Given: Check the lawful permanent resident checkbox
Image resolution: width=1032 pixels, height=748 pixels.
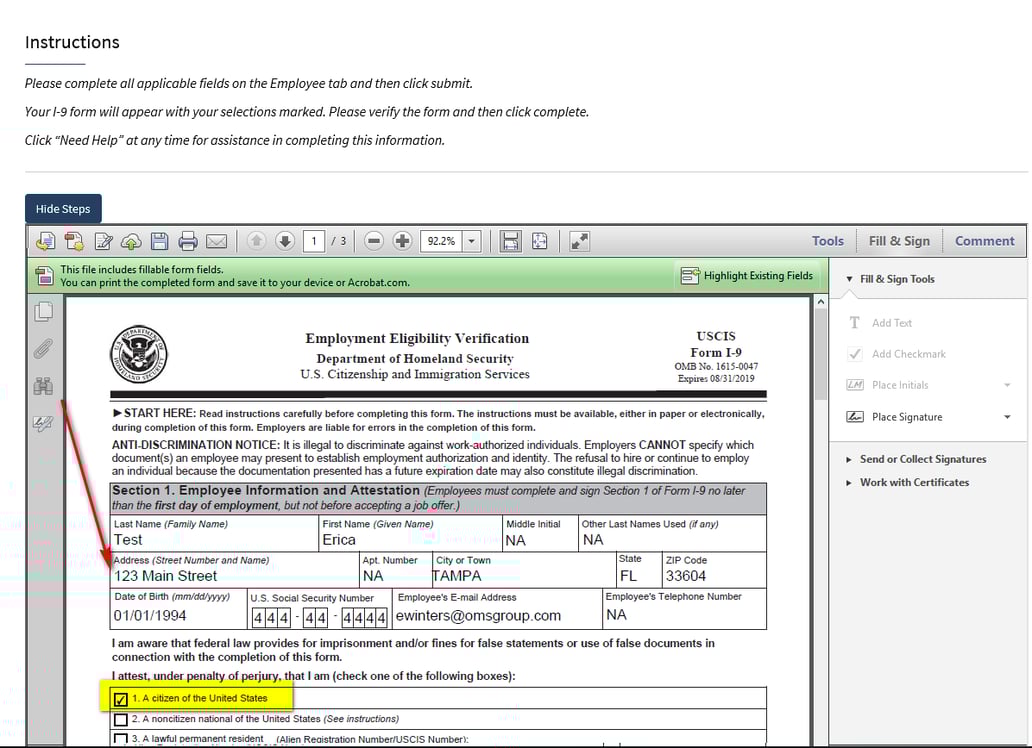Looking at the screenshot, I should (x=121, y=738).
